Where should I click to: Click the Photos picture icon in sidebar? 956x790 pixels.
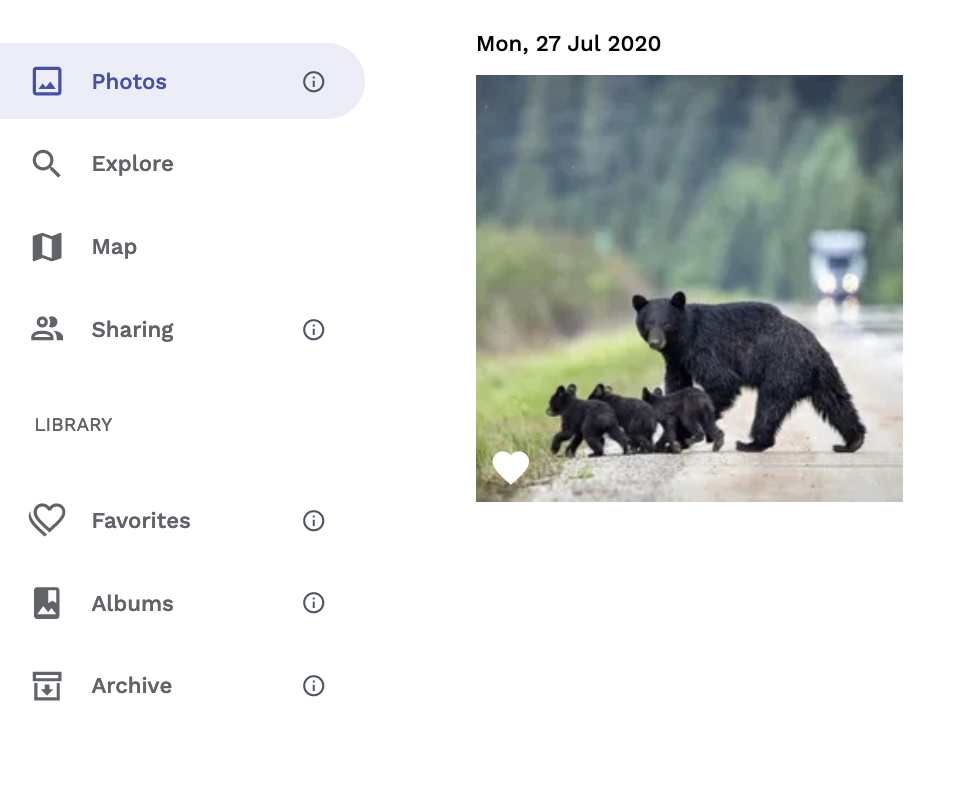coord(47,82)
